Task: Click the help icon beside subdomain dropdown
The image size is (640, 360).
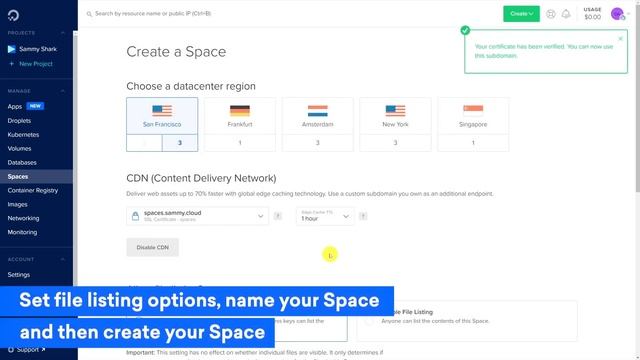Action: (278, 216)
